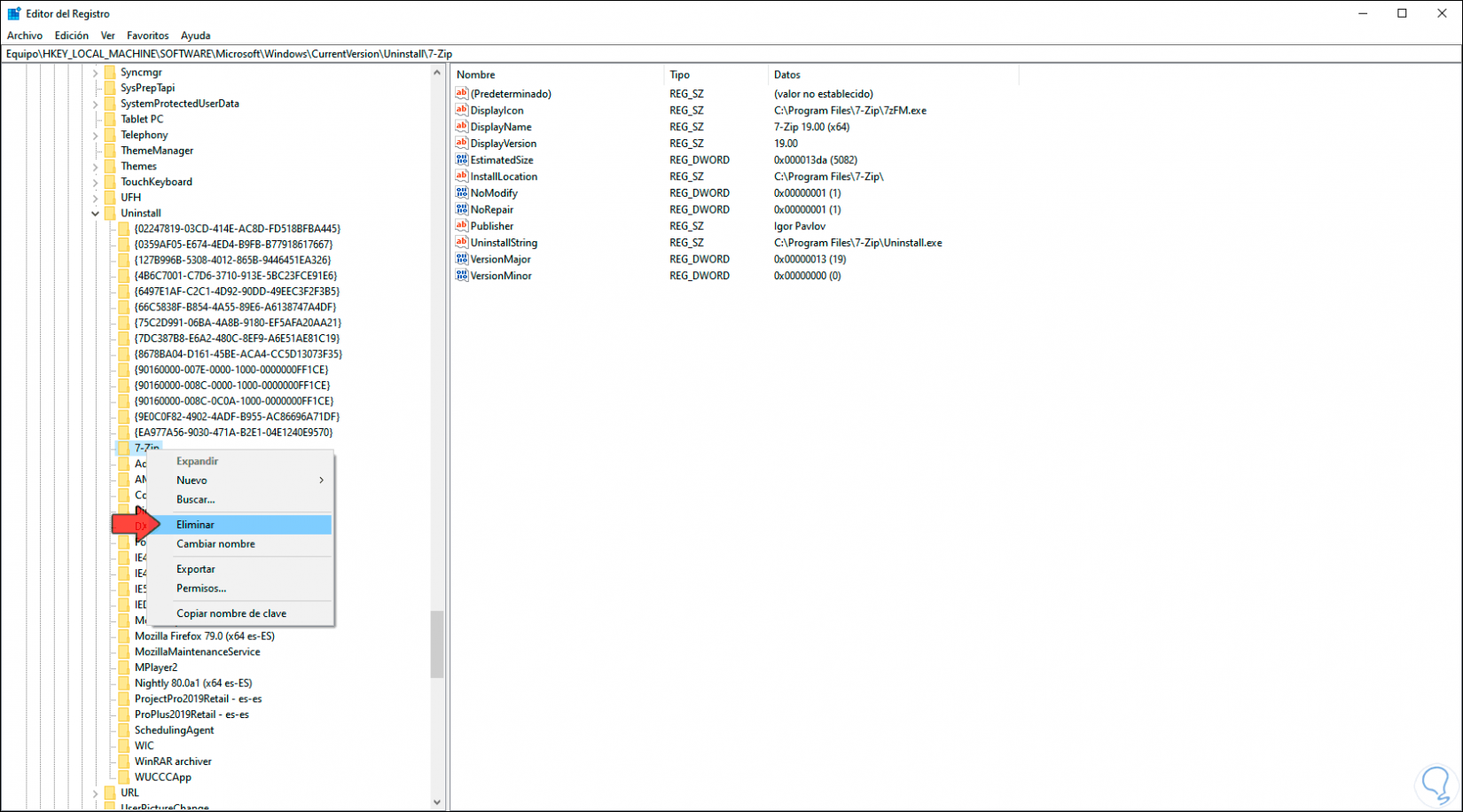The image size is (1463, 812).
Task: Open the Ver menu
Action: [x=108, y=35]
